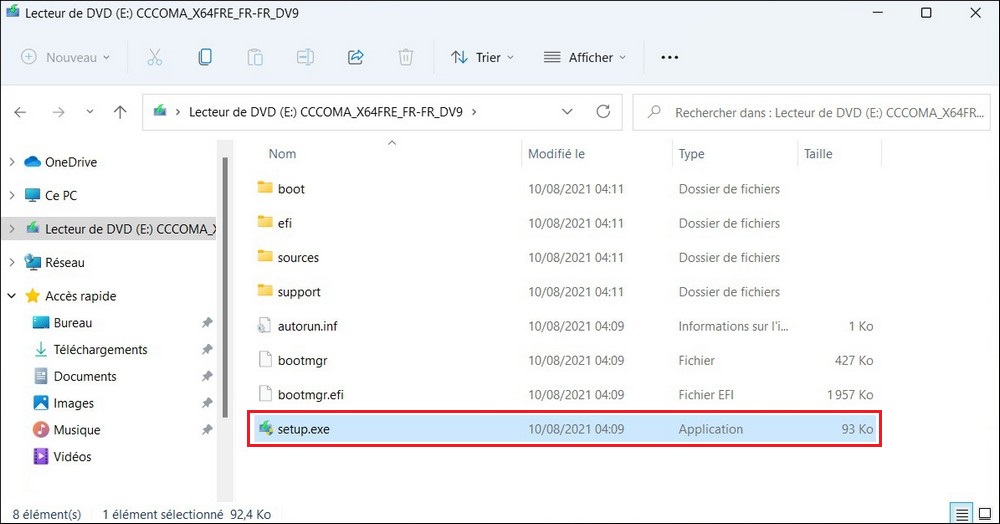
Task: Click the pin icon next to Bureau
Action: point(207,323)
